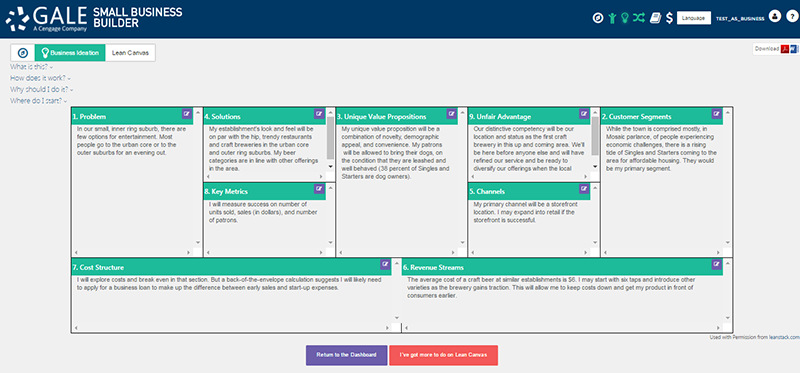
Task: Select the Business Ideation tab
Action: 70,53
